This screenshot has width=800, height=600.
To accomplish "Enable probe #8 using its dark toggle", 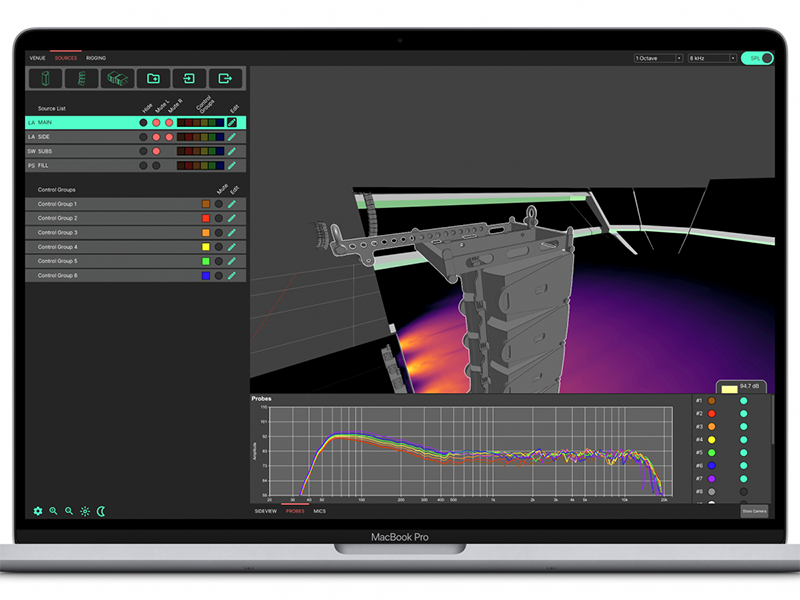I will [743, 491].
